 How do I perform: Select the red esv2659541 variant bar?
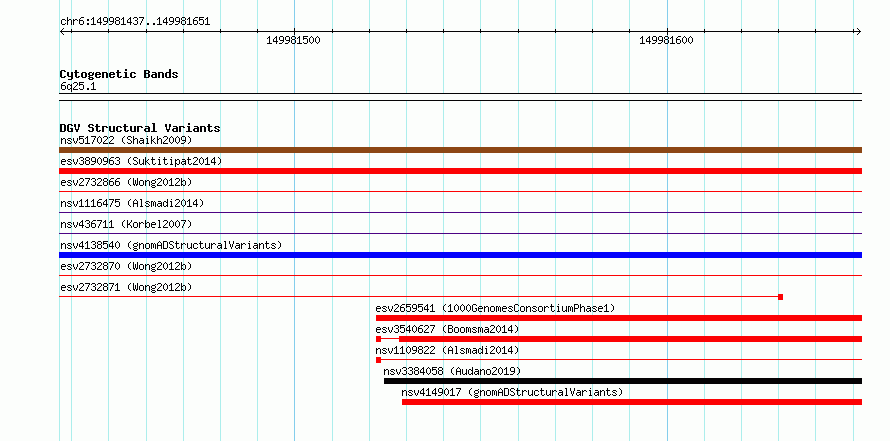click(619, 318)
